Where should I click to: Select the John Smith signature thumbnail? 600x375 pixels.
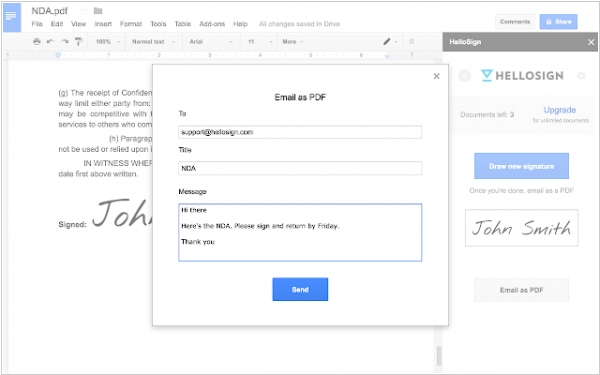click(x=522, y=228)
